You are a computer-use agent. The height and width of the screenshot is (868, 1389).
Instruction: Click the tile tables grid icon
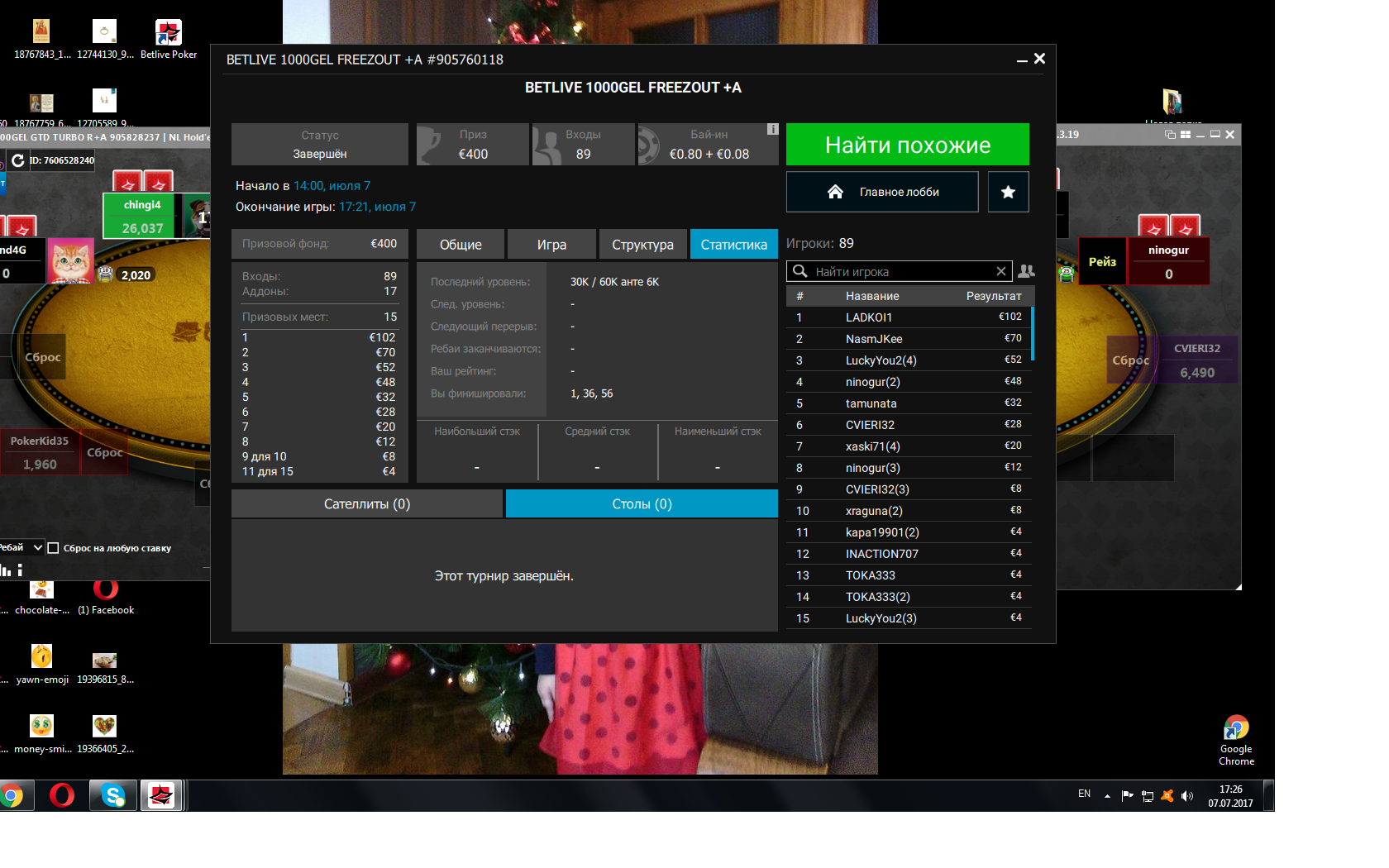1186,135
